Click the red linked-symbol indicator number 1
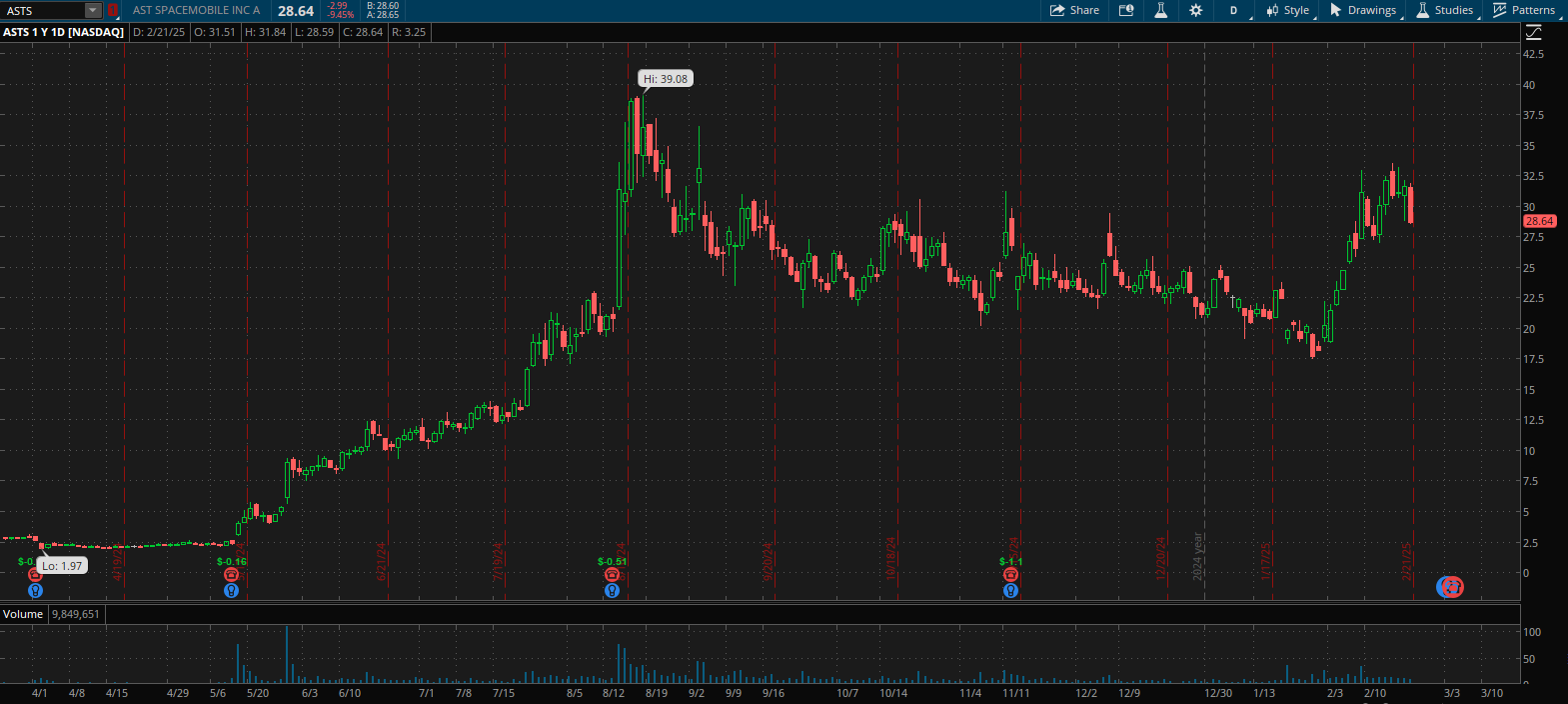 113,10
